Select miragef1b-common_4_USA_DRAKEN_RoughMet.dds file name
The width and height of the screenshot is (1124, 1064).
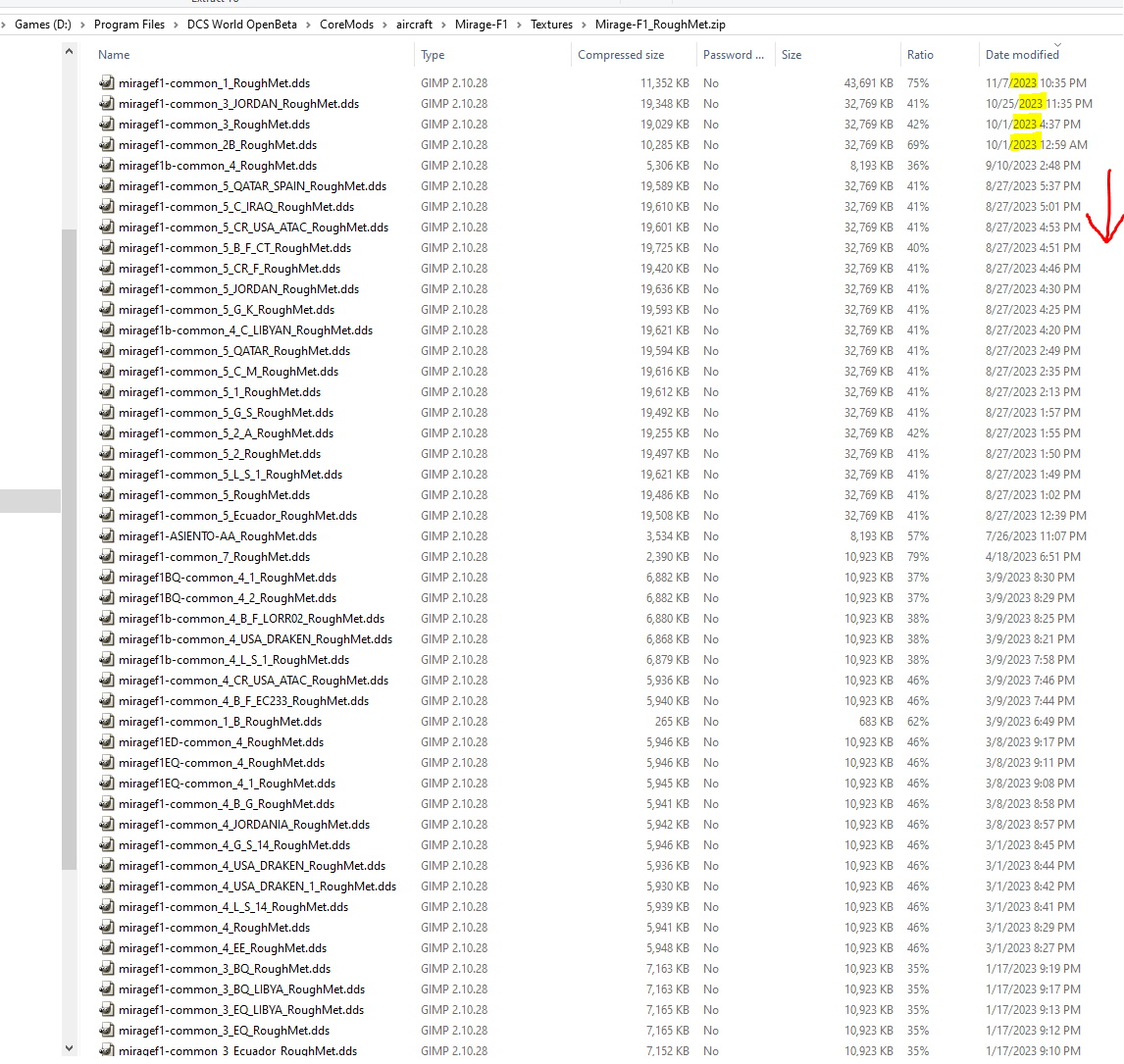pos(255,639)
